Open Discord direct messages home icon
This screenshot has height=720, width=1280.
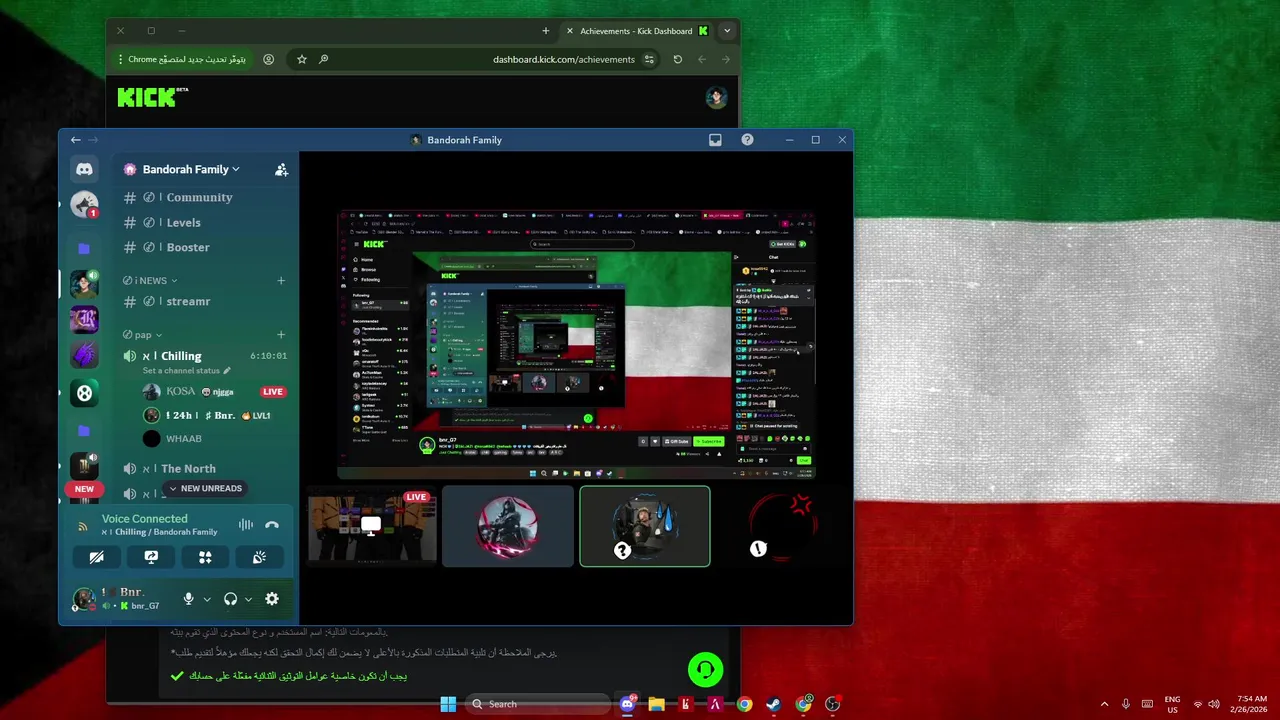point(84,170)
